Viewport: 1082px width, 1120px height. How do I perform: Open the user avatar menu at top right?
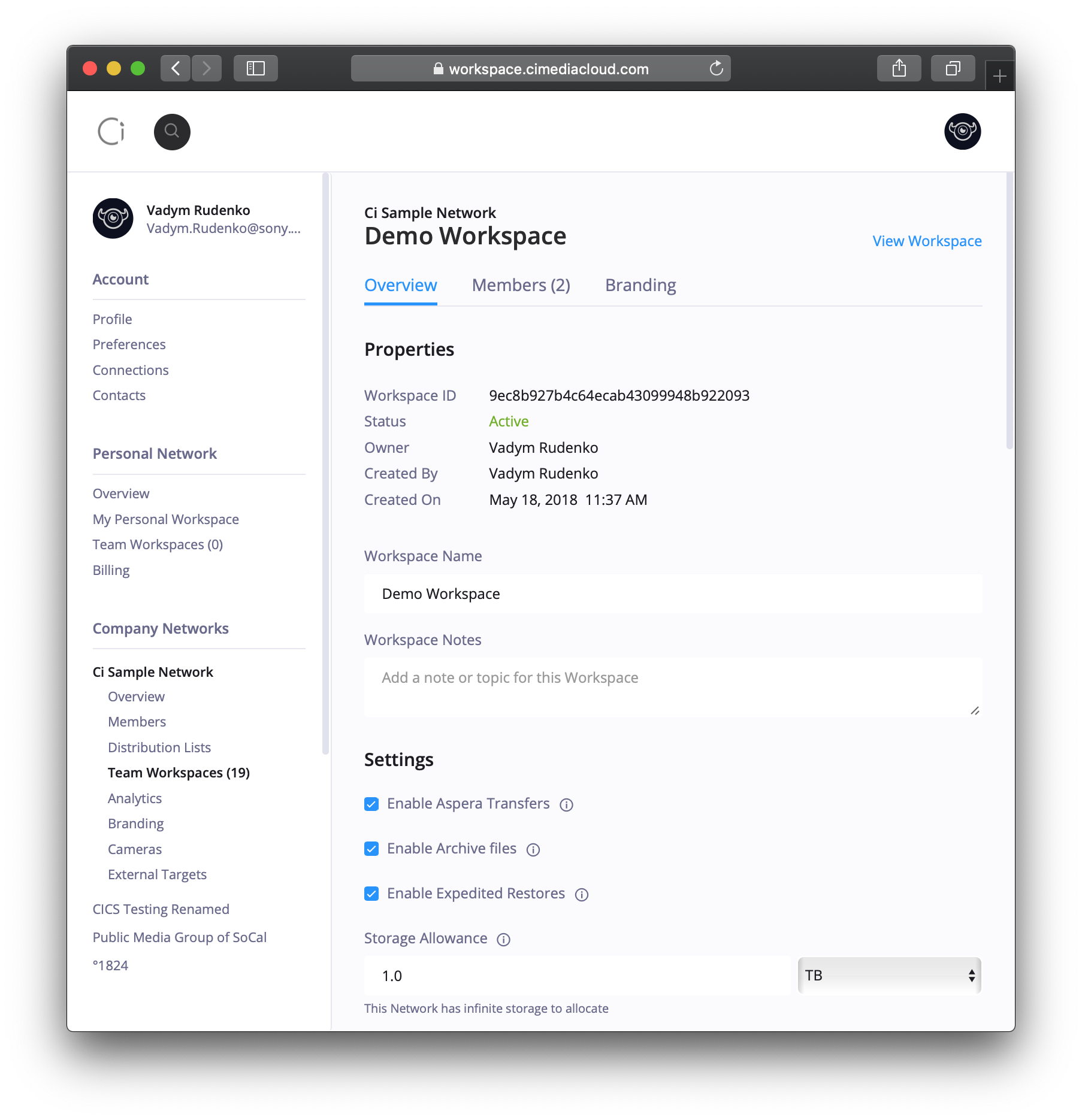(962, 131)
